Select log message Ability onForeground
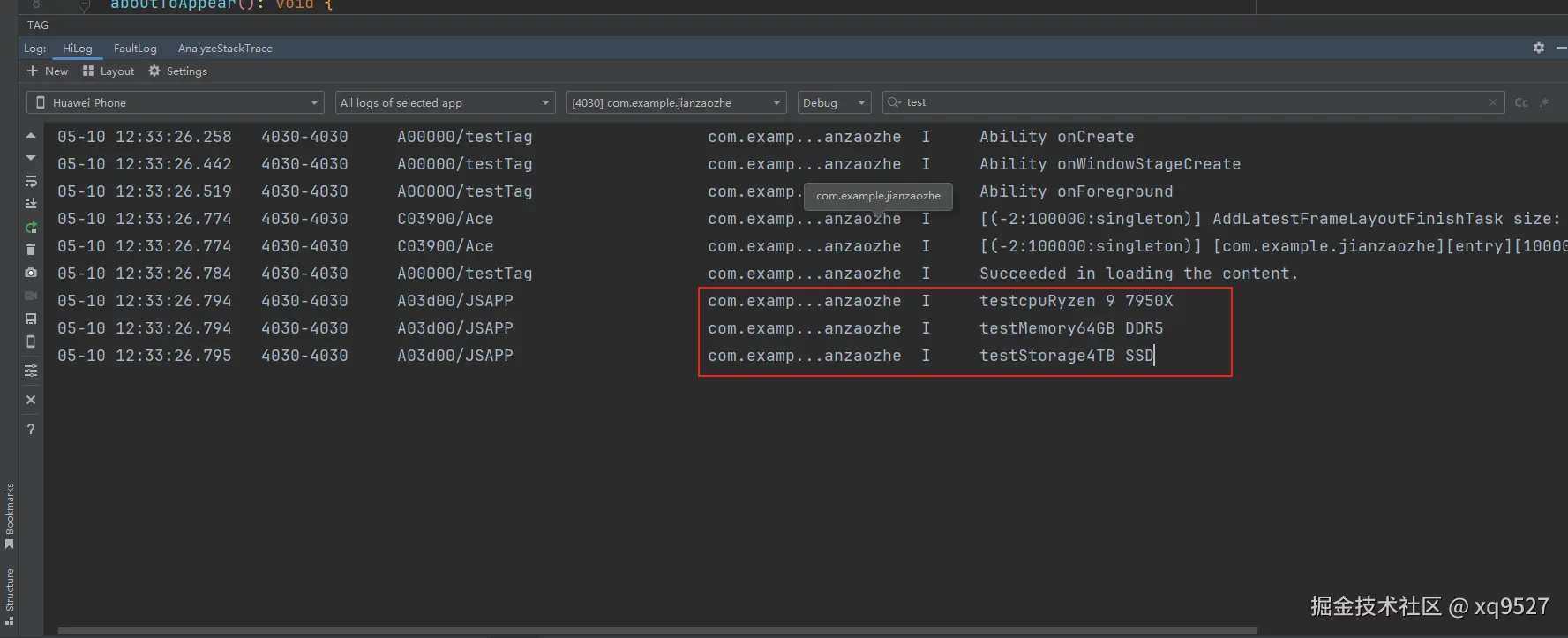 pyautogui.click(x=1077, y=191)
